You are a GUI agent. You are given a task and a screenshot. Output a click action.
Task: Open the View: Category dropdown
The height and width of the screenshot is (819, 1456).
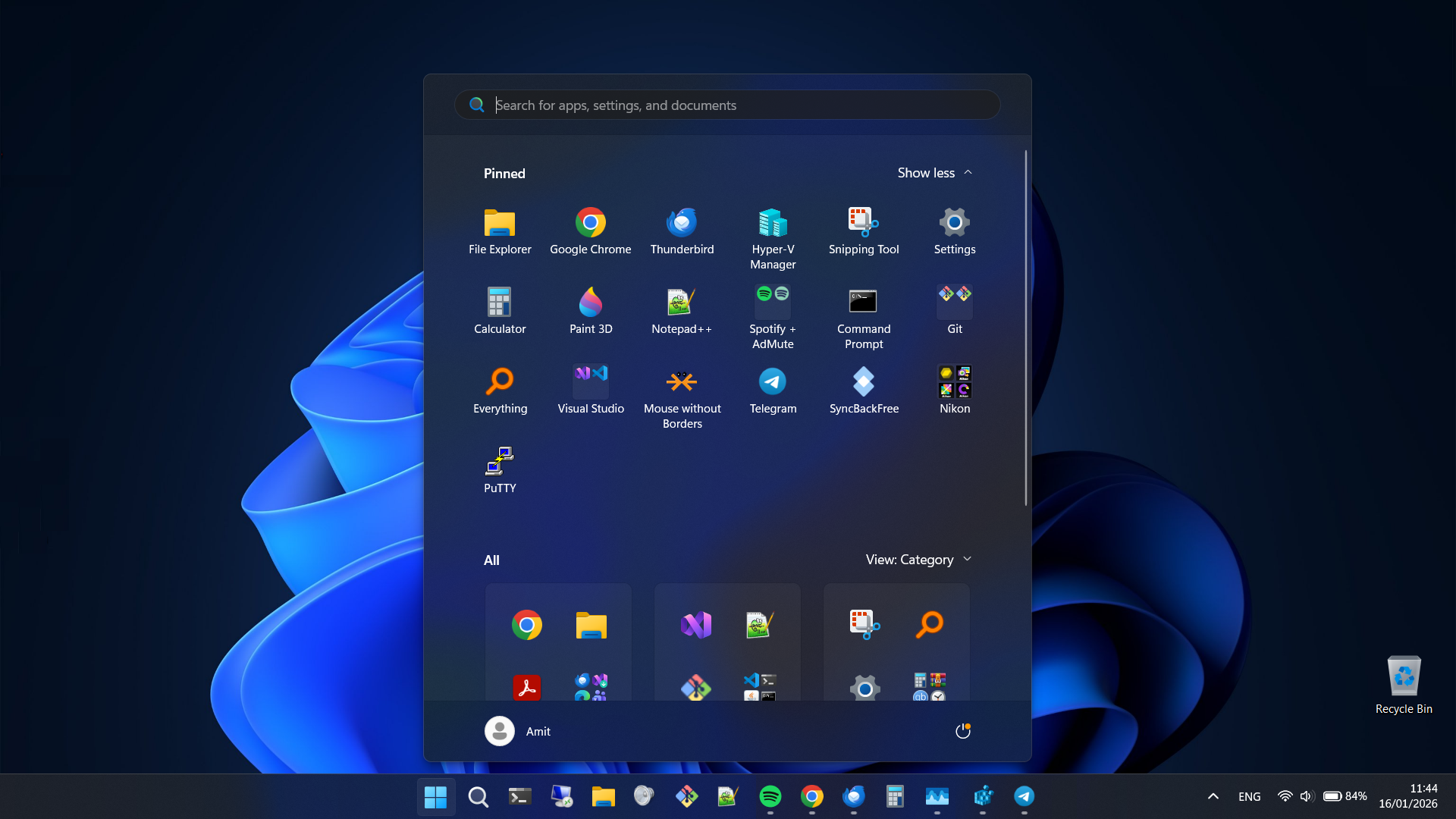tap(918, 560)
